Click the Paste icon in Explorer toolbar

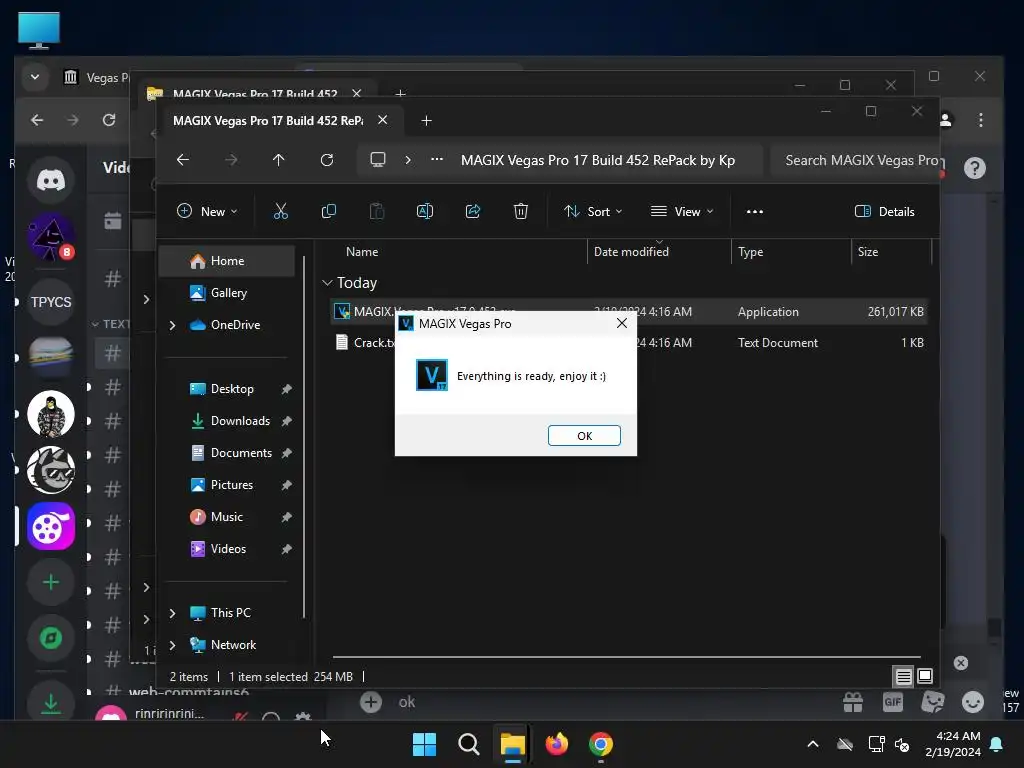pos(377,211)
